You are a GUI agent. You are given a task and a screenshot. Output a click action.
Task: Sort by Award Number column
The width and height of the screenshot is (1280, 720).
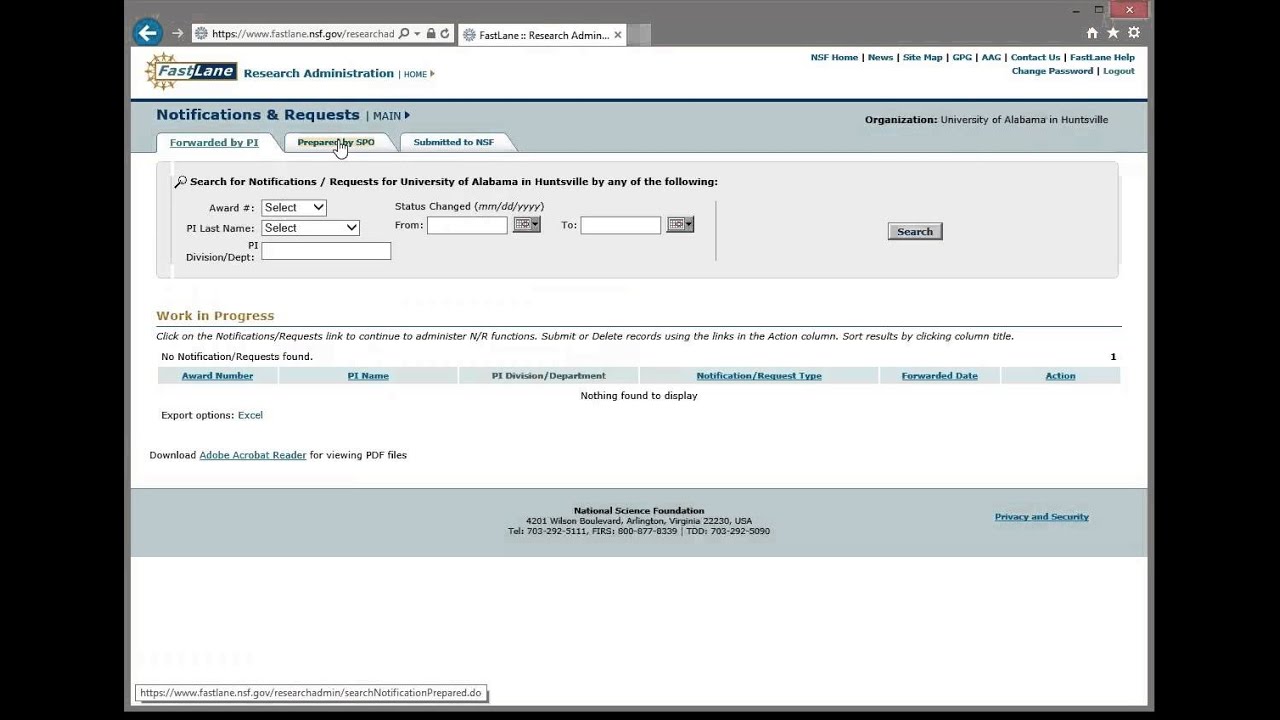(217, 376)
